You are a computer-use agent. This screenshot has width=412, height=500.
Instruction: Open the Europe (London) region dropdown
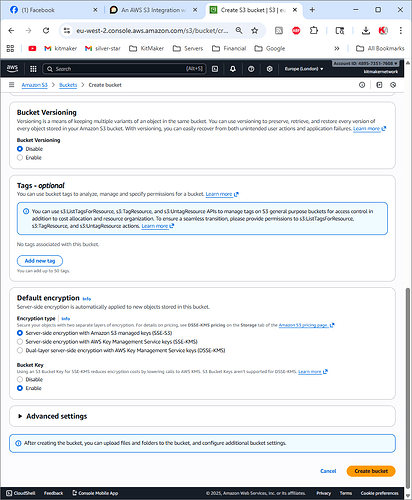click(304, 69)
